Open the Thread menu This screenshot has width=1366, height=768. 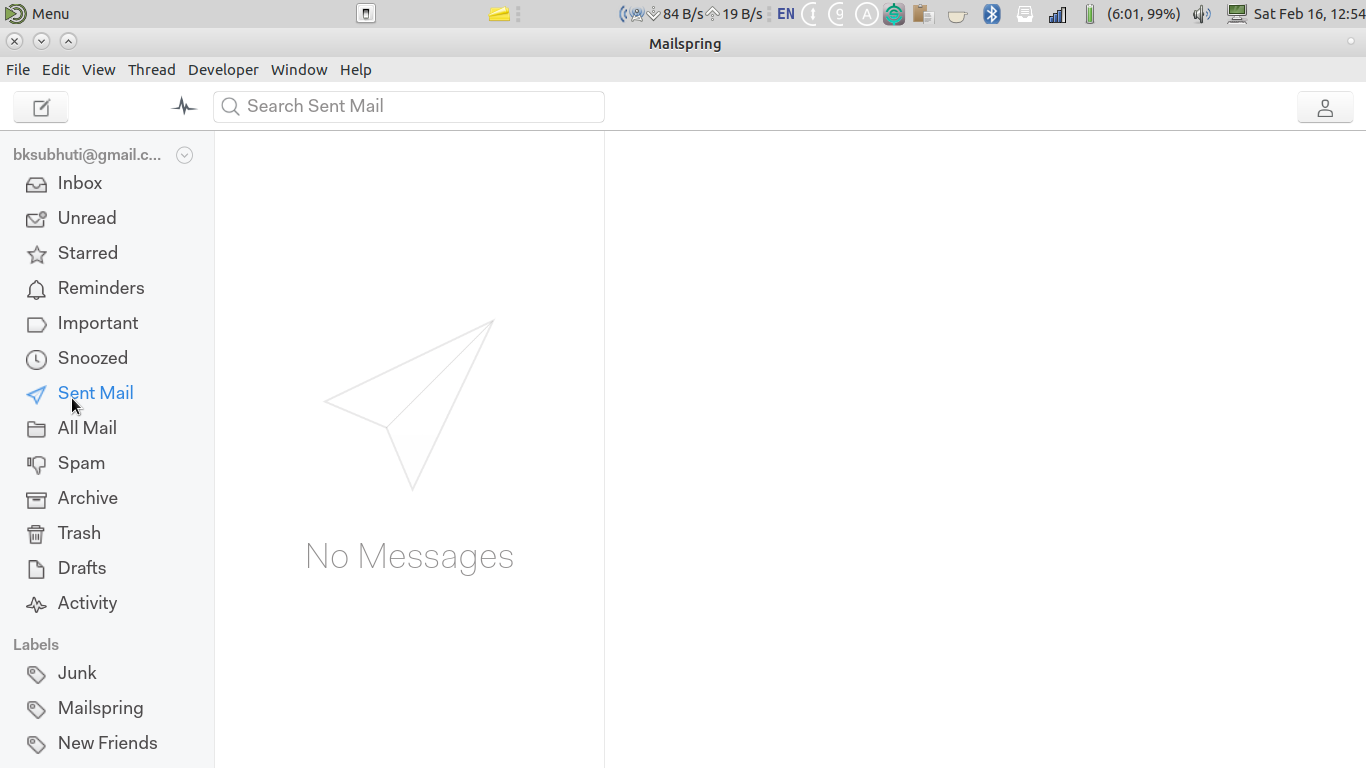(152, 70)
